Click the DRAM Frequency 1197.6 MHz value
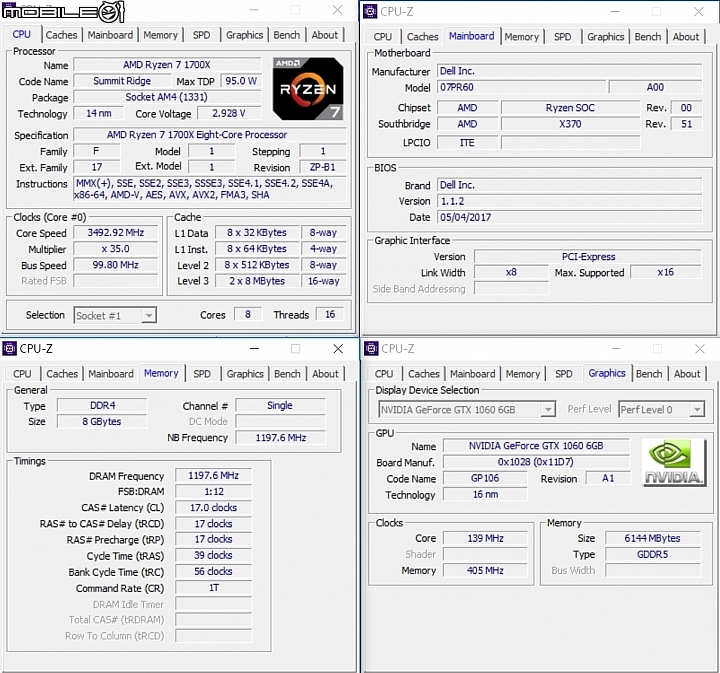This screenshot has height=673, width=720. tap(214, 476)
